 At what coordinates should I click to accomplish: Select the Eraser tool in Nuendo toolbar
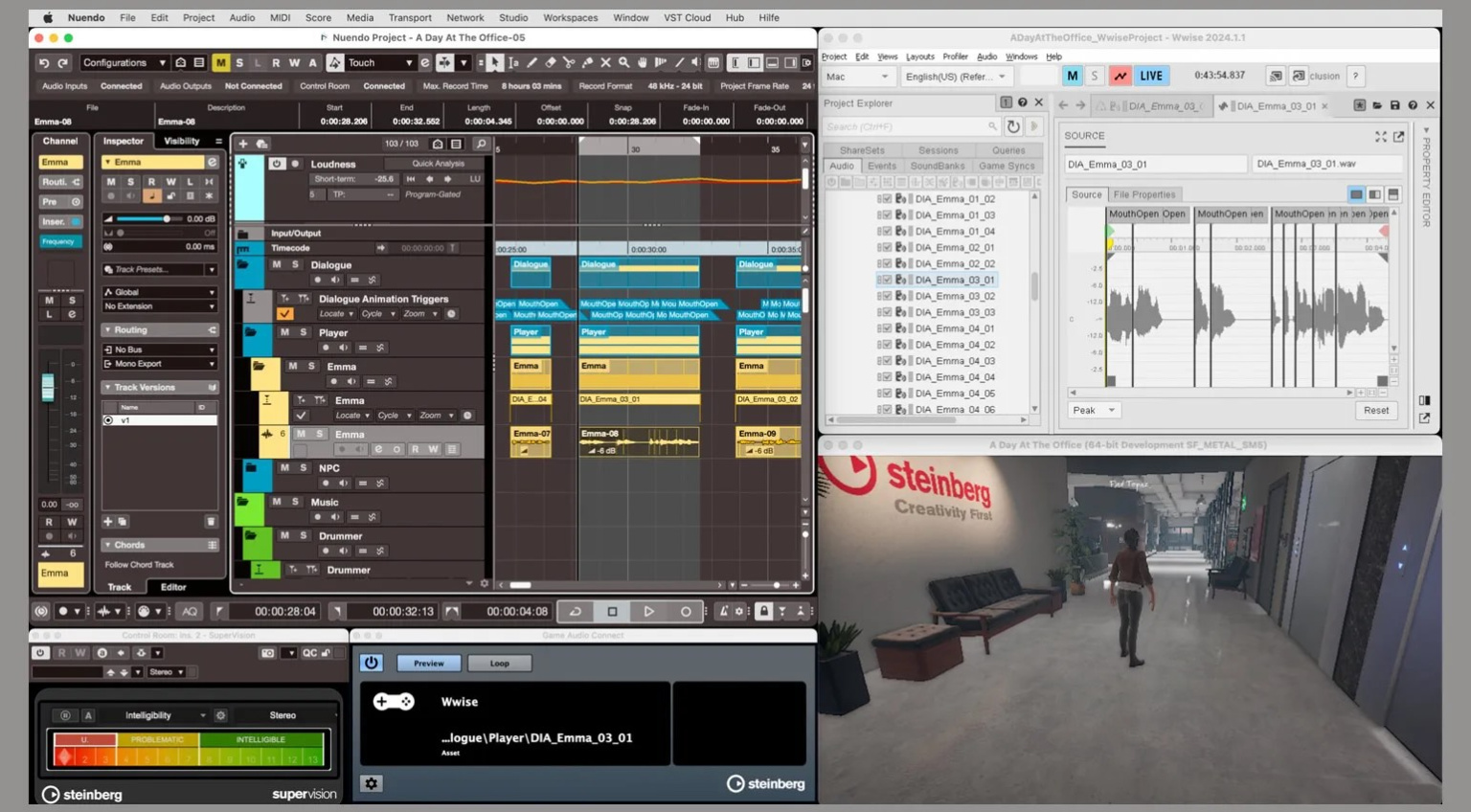coord(551,63)
